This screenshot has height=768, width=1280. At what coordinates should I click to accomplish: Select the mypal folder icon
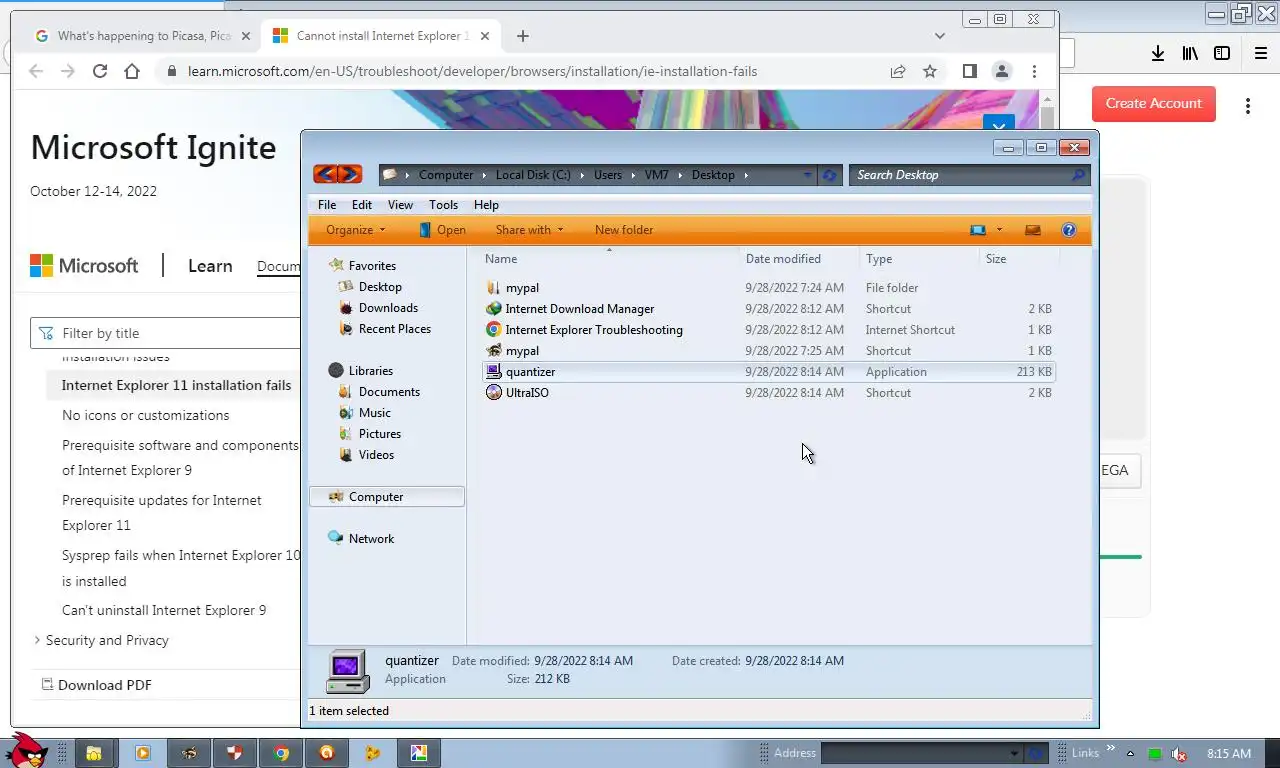pyautogui.click(x=493, y=288)
